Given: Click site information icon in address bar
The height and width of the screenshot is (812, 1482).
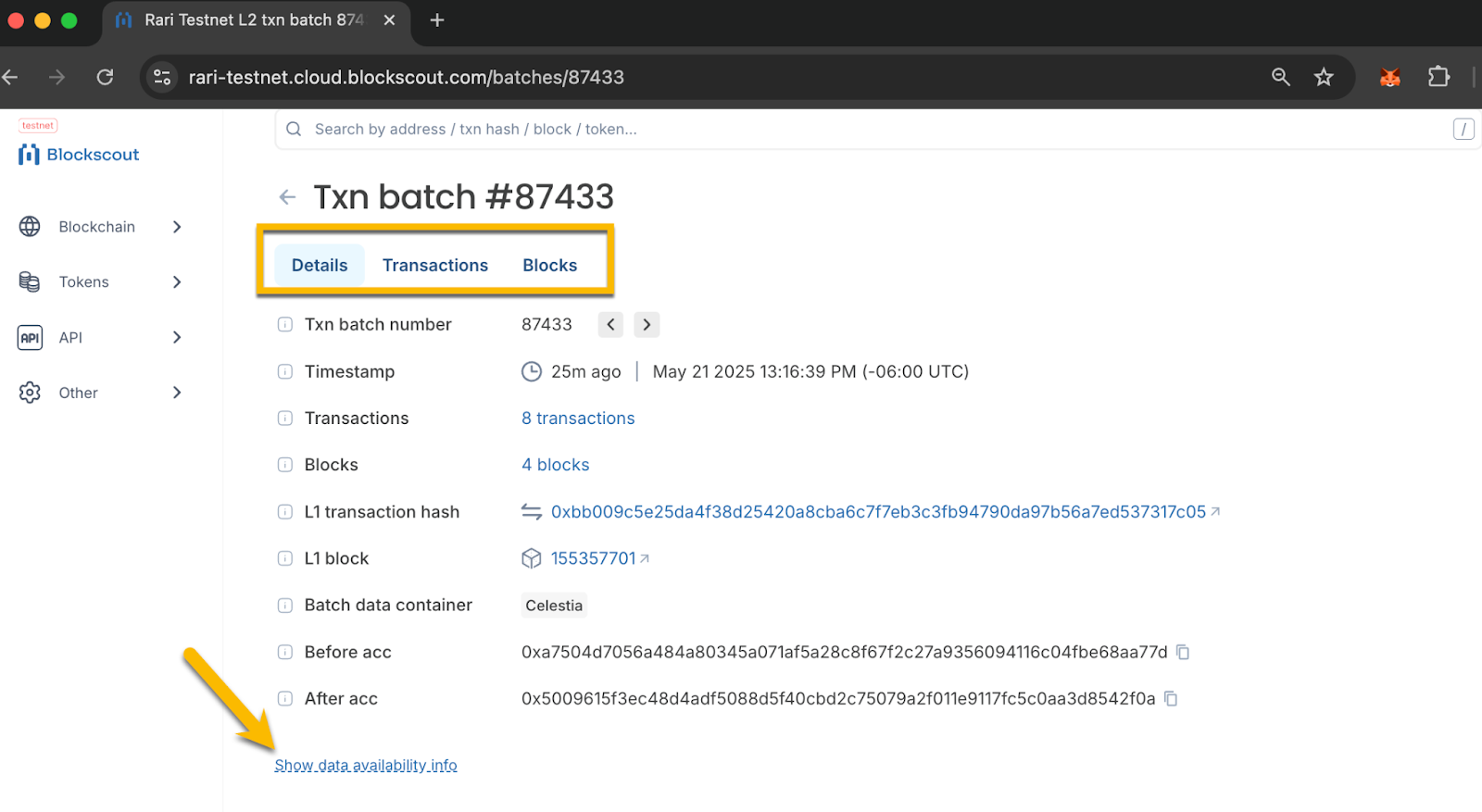Looking at the screenshot, I should tap(162, 77).
